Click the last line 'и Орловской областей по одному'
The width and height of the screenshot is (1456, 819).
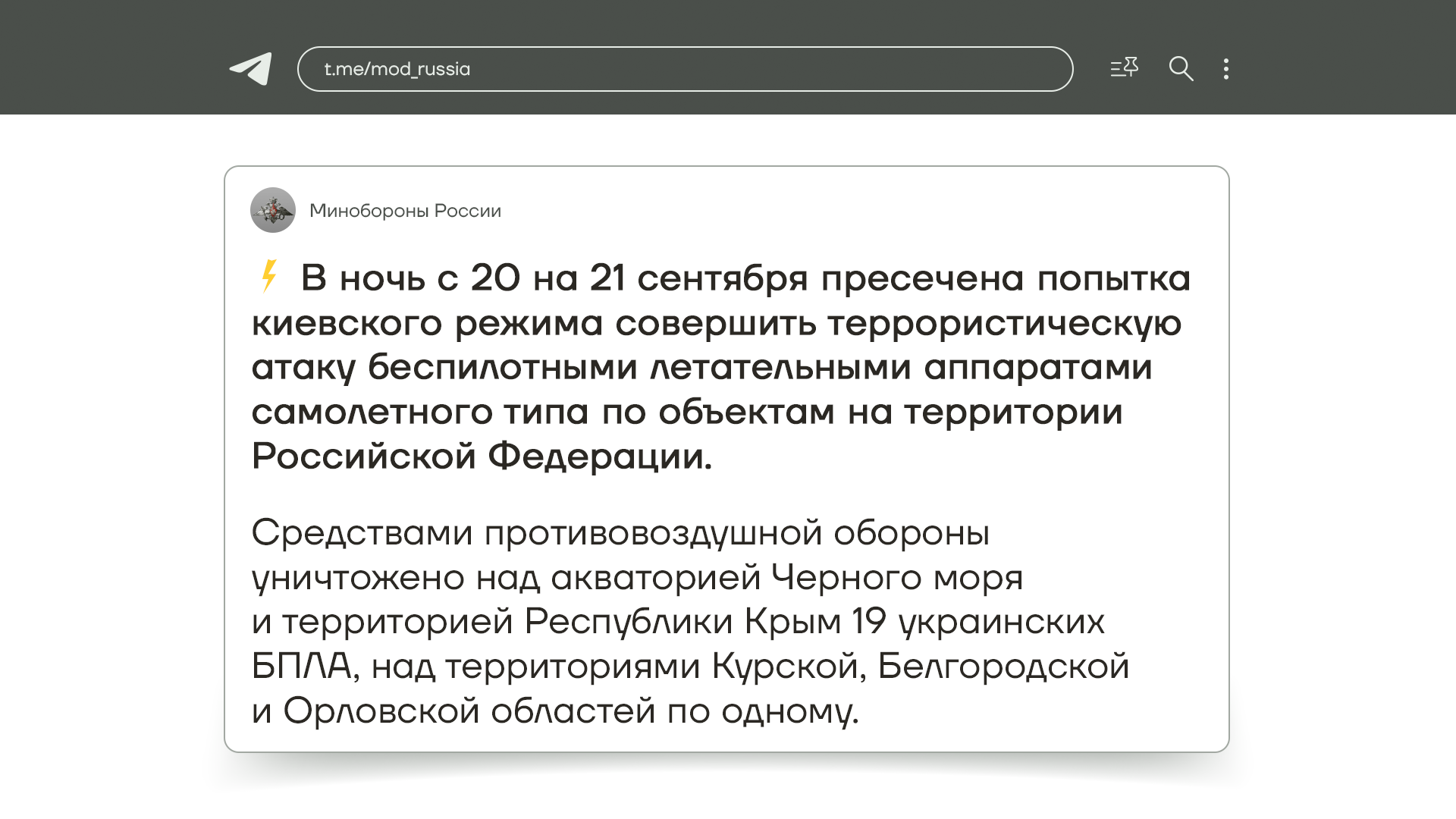point(554,711)
